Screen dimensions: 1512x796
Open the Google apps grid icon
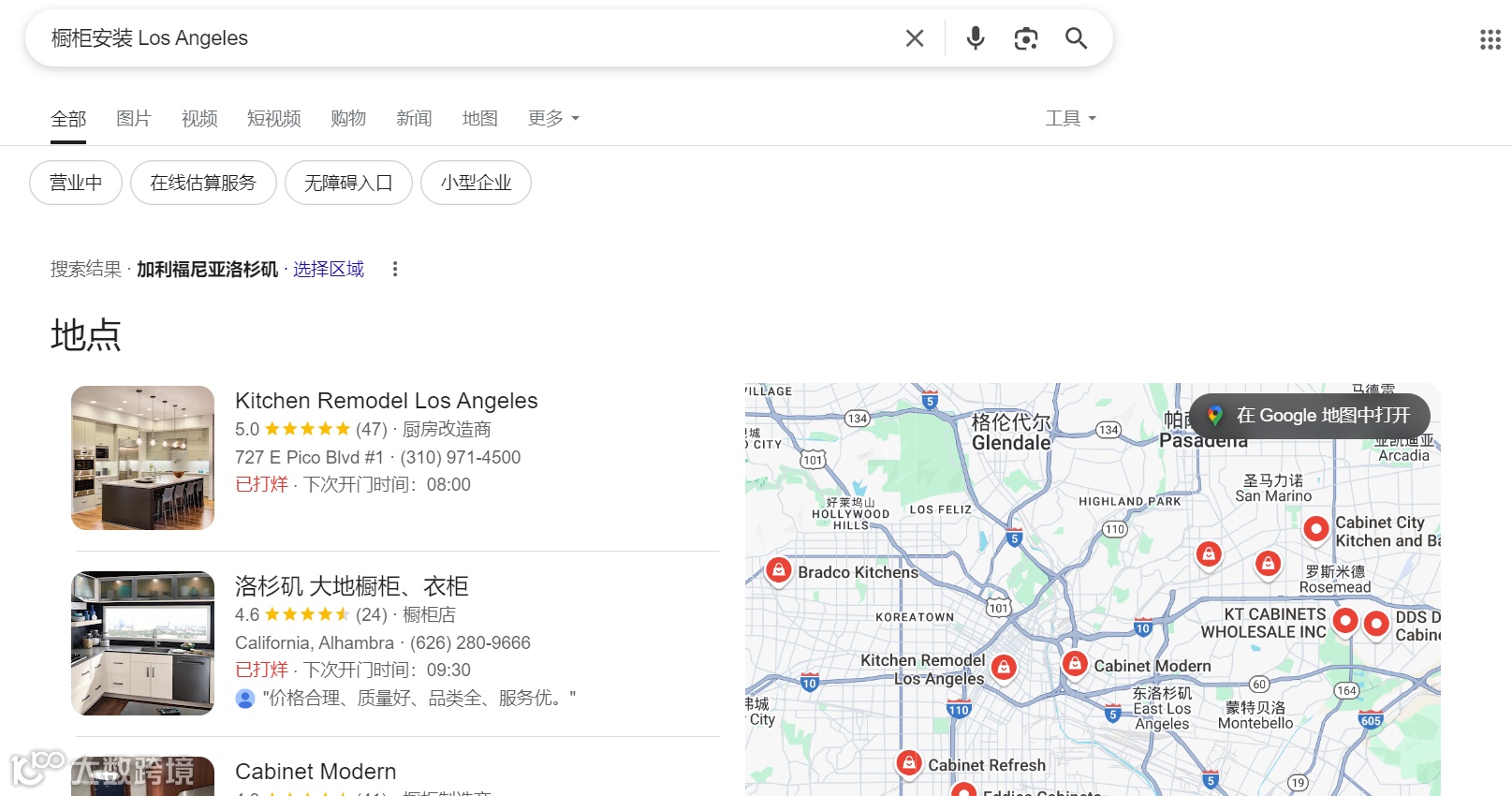click(1490, 39)
